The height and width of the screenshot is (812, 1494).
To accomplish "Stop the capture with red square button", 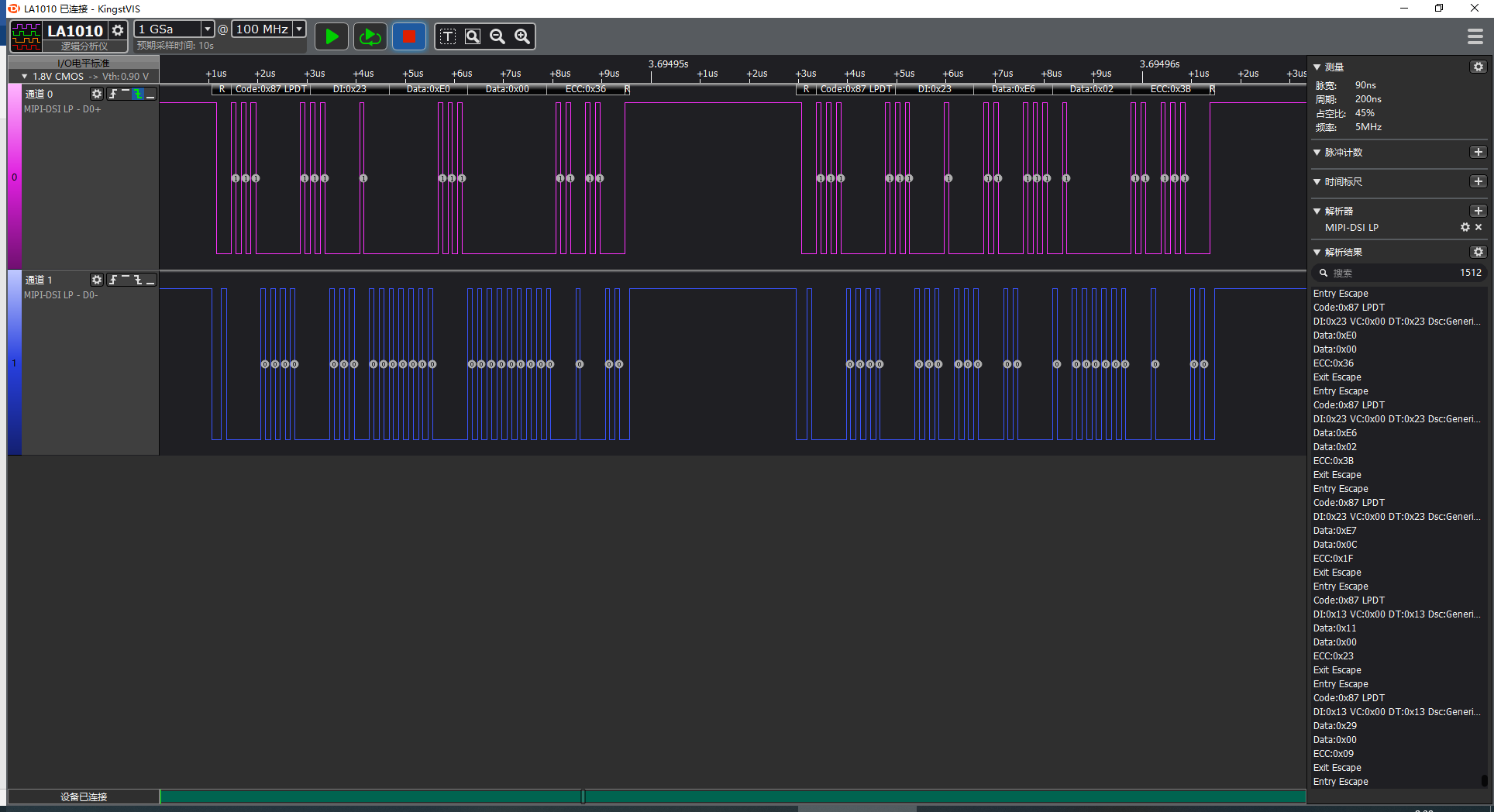I will point(409,36).
